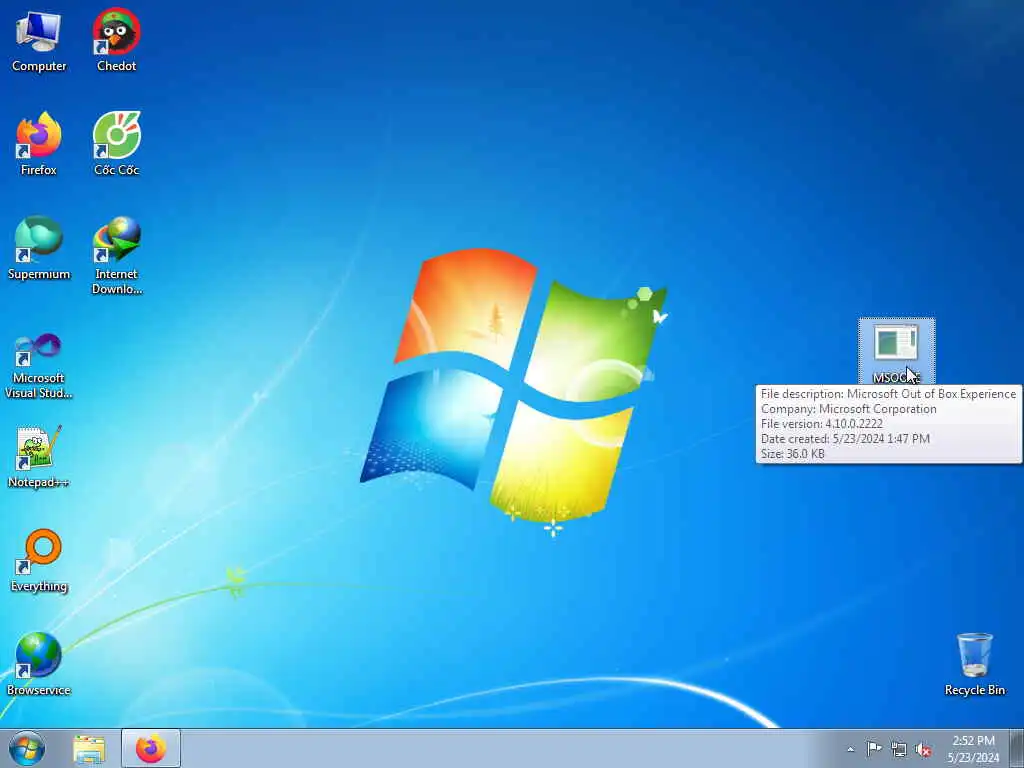Show hidden system tray icons
1024x768 pixels.
tap(850, 749)
